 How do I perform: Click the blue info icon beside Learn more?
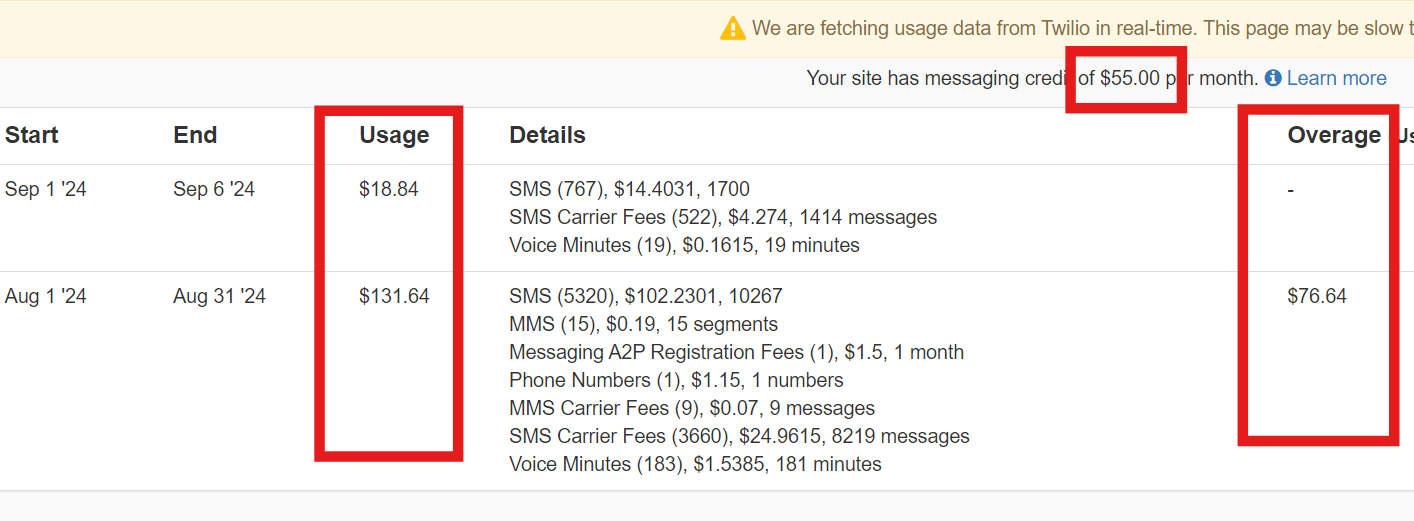coord(1273,78)
